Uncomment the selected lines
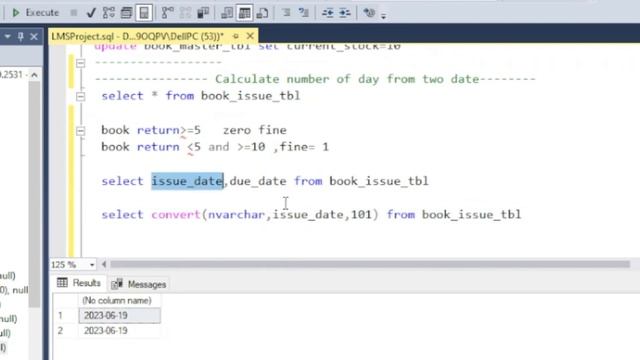Screen dimensions: 640x360 coord(304,13)
